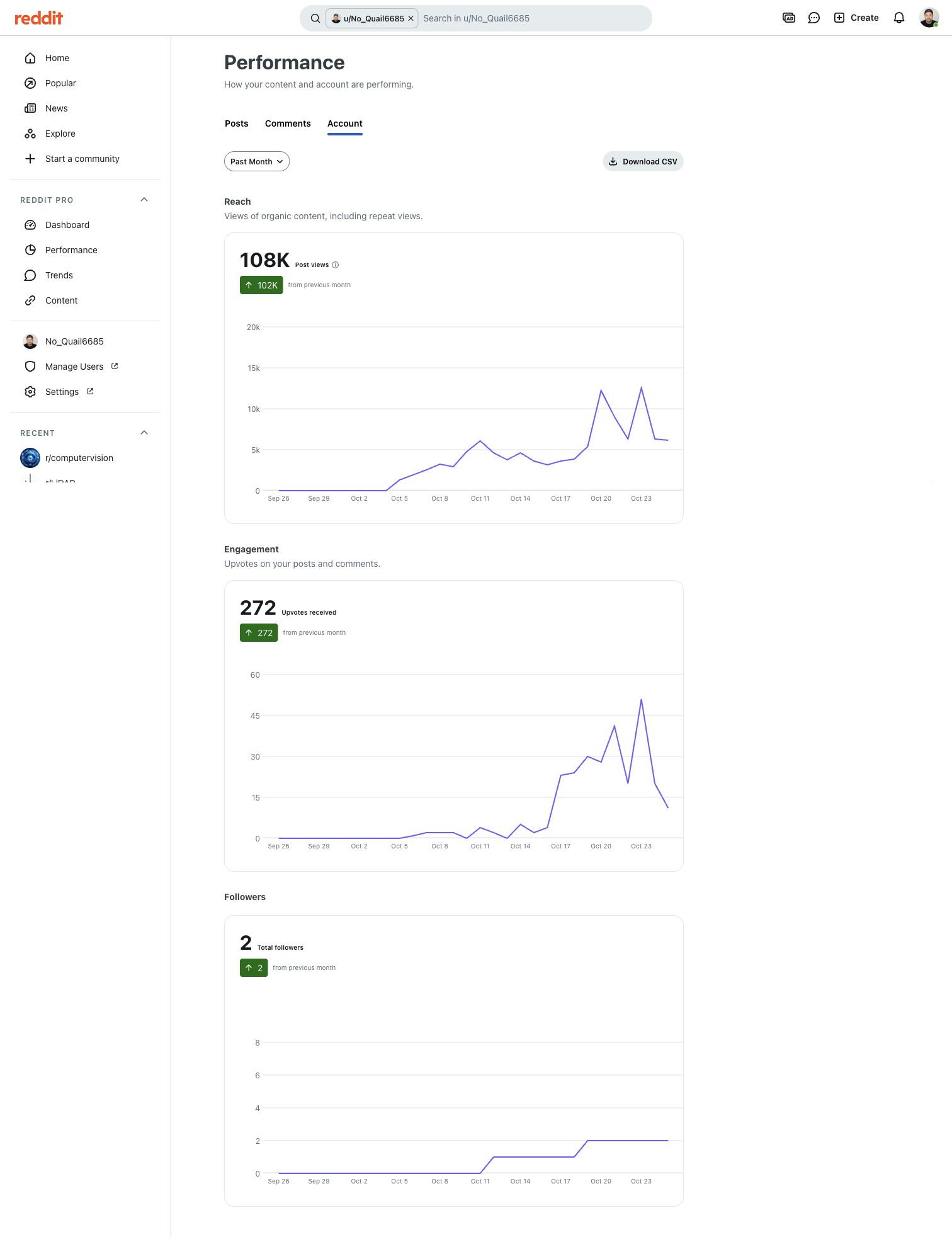Image resolution: width=952 pixels, height=1237 pixels.
Task: Click the Home house icon
Action: click(30, 58)
